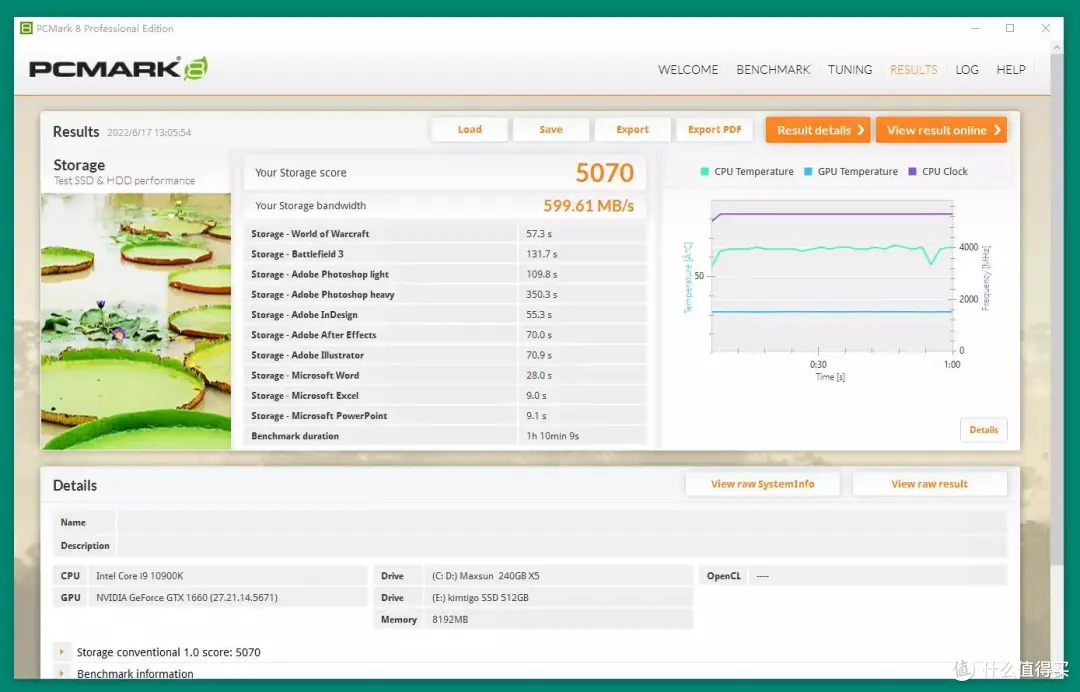Image resolution: width=1080 pixels, height=692 pixels.
Task: Open the TUNING tab
Action: [850, 70]
